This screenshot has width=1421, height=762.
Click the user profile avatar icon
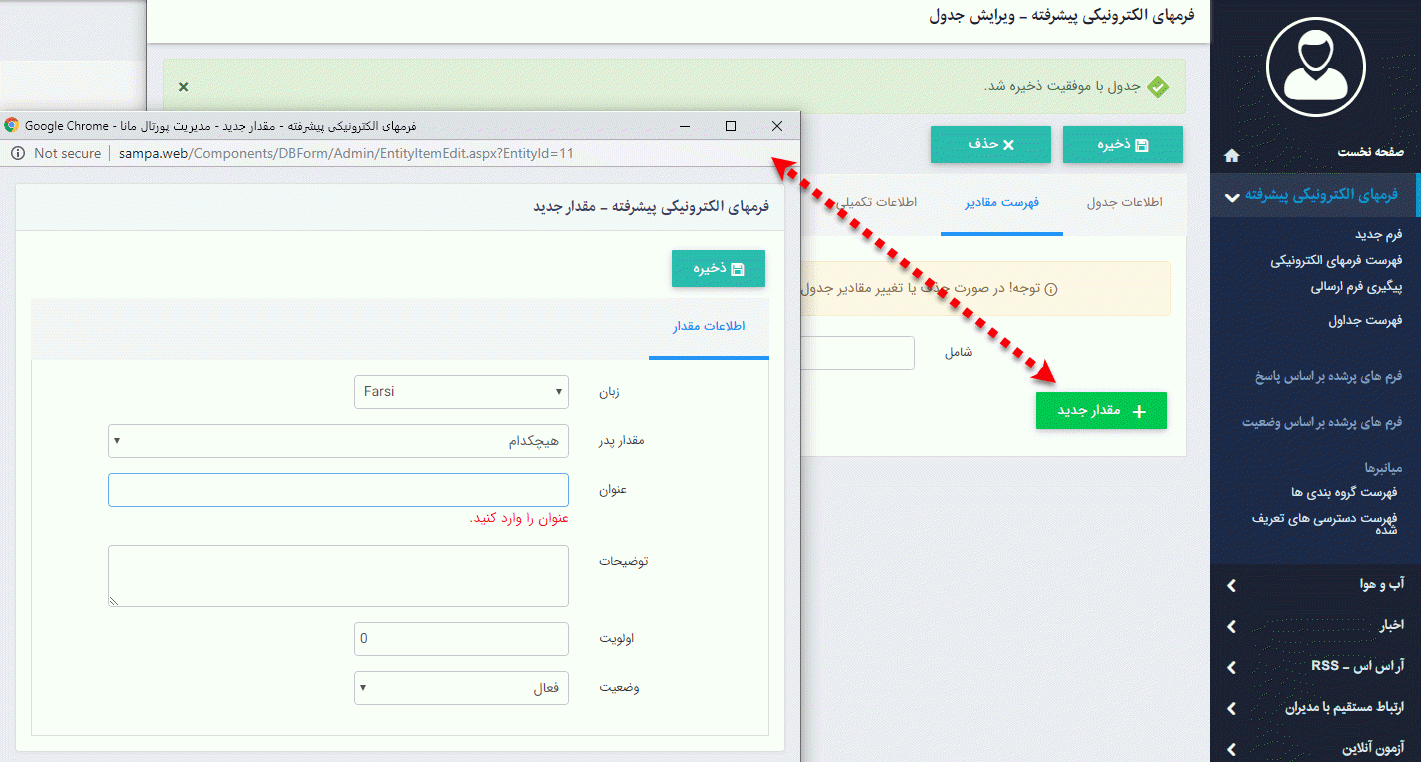[x=1315, y=64]
